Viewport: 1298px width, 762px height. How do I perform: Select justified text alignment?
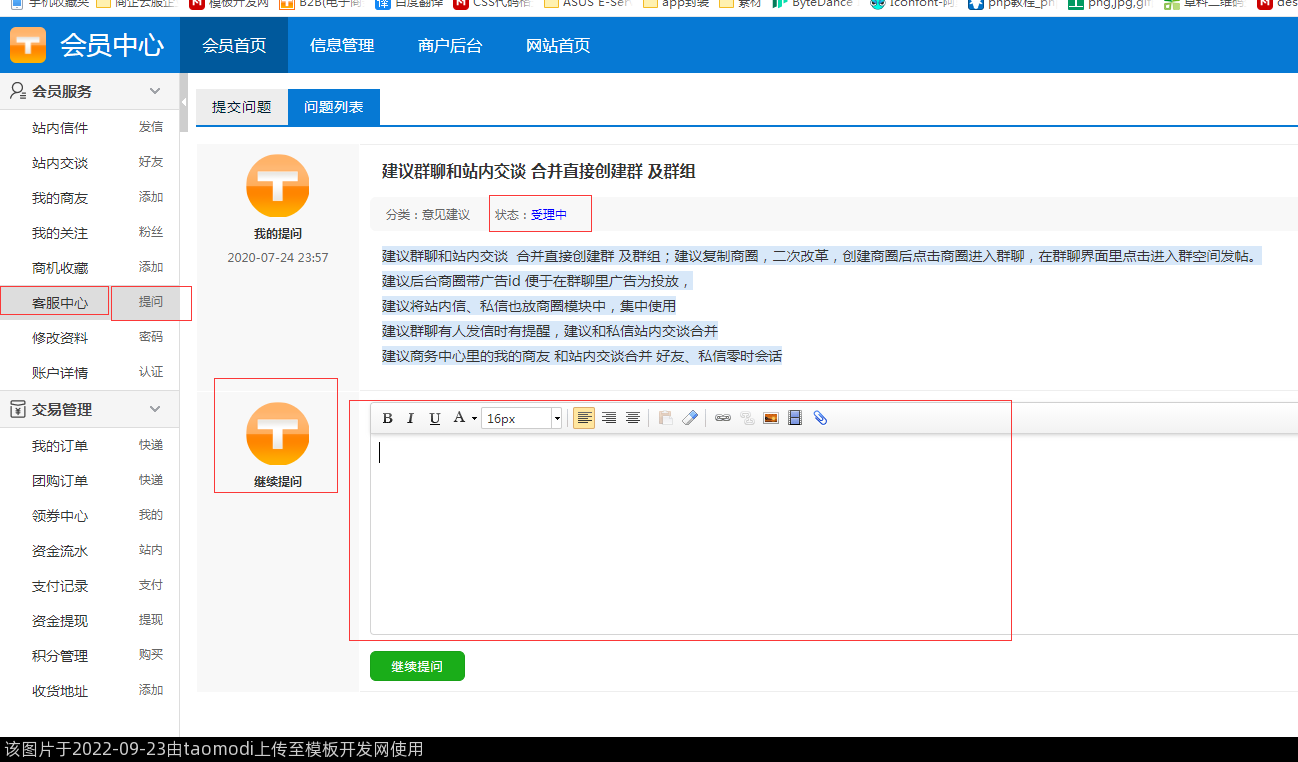click(x=632, y=418)
